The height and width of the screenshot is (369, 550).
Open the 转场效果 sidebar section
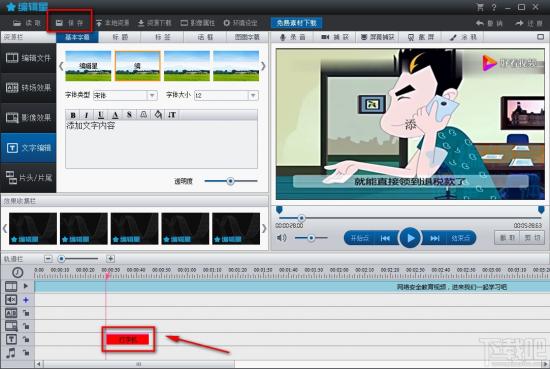click(x=28, y=88)
